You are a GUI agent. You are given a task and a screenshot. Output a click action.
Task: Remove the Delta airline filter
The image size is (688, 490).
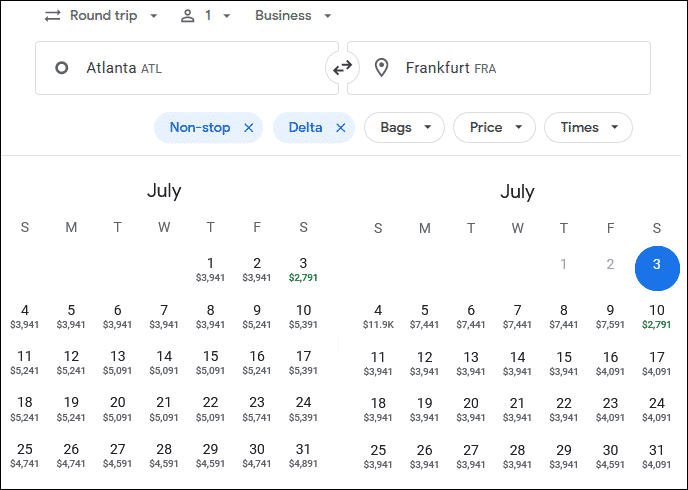340,128
